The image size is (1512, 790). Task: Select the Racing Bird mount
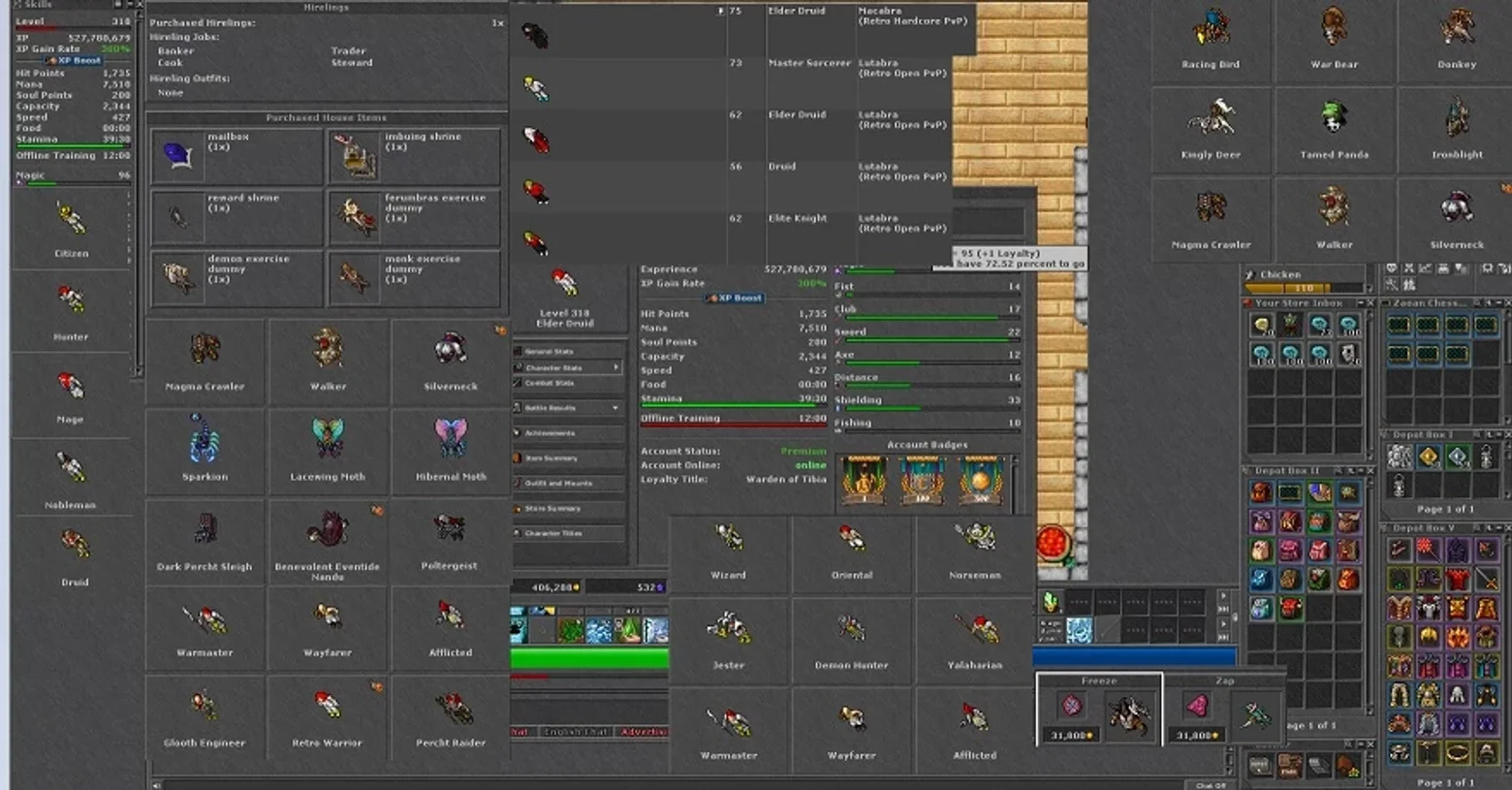(1211, 41)
